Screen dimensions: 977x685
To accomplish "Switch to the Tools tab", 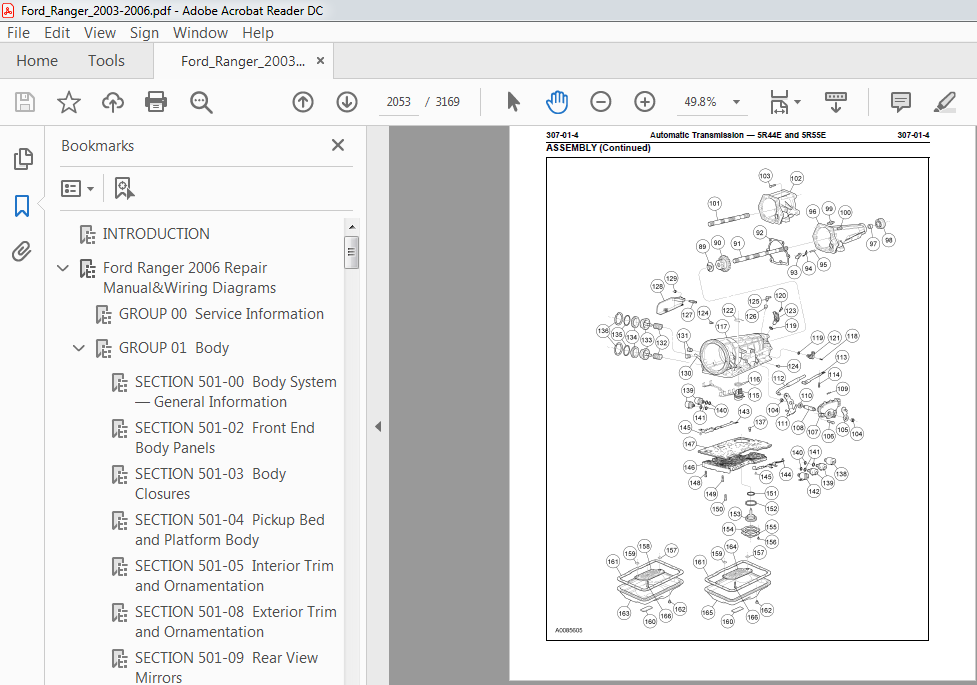I will 106,60.
